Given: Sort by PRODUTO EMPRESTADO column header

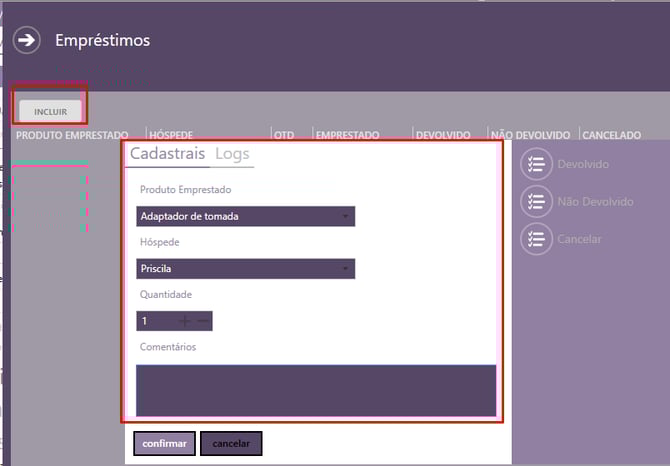Looking at the screenshot, I should 72,134.
